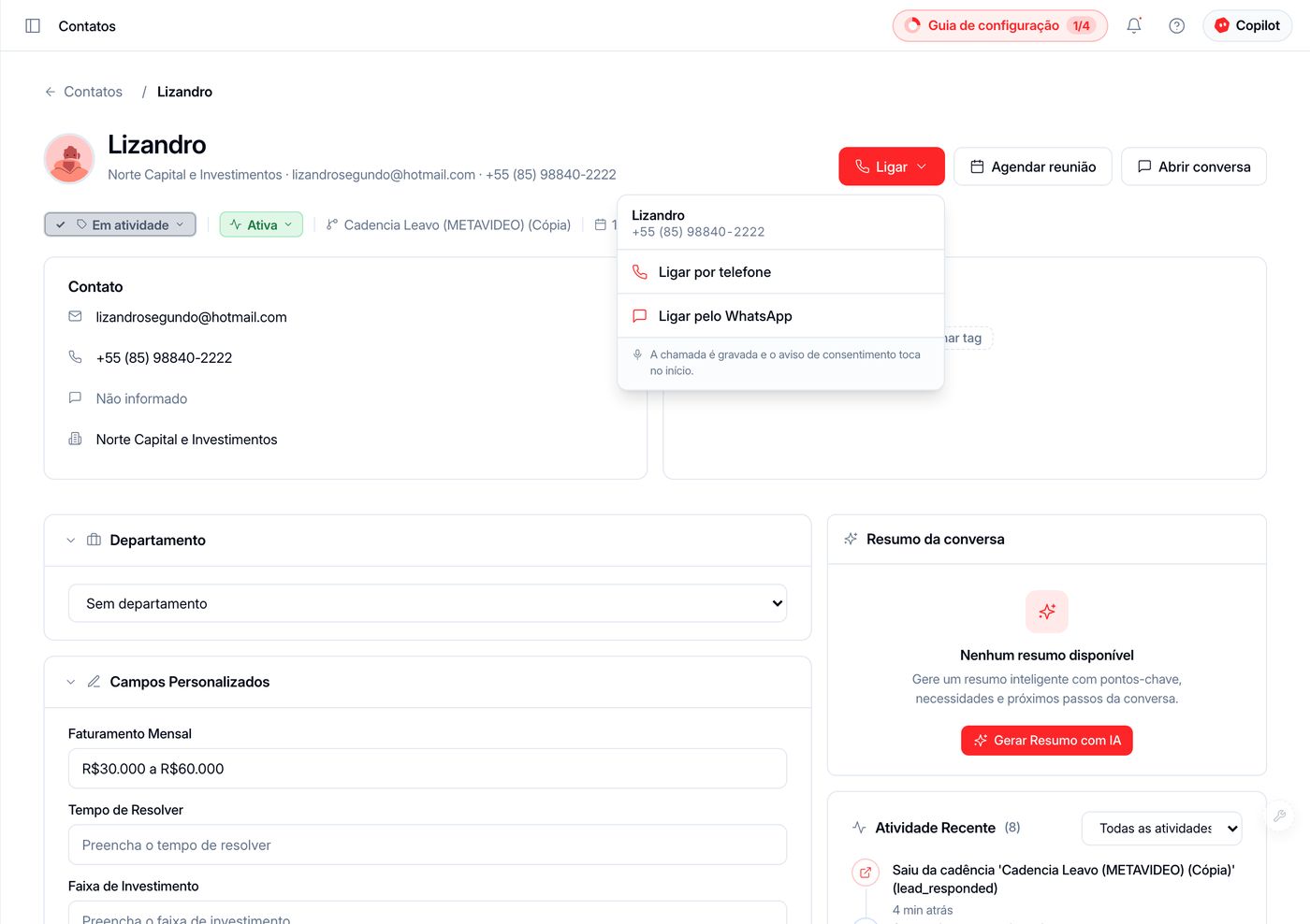Open the notifications bell
Viewport: 1310px width, 924px height.
coord(1134,26)
